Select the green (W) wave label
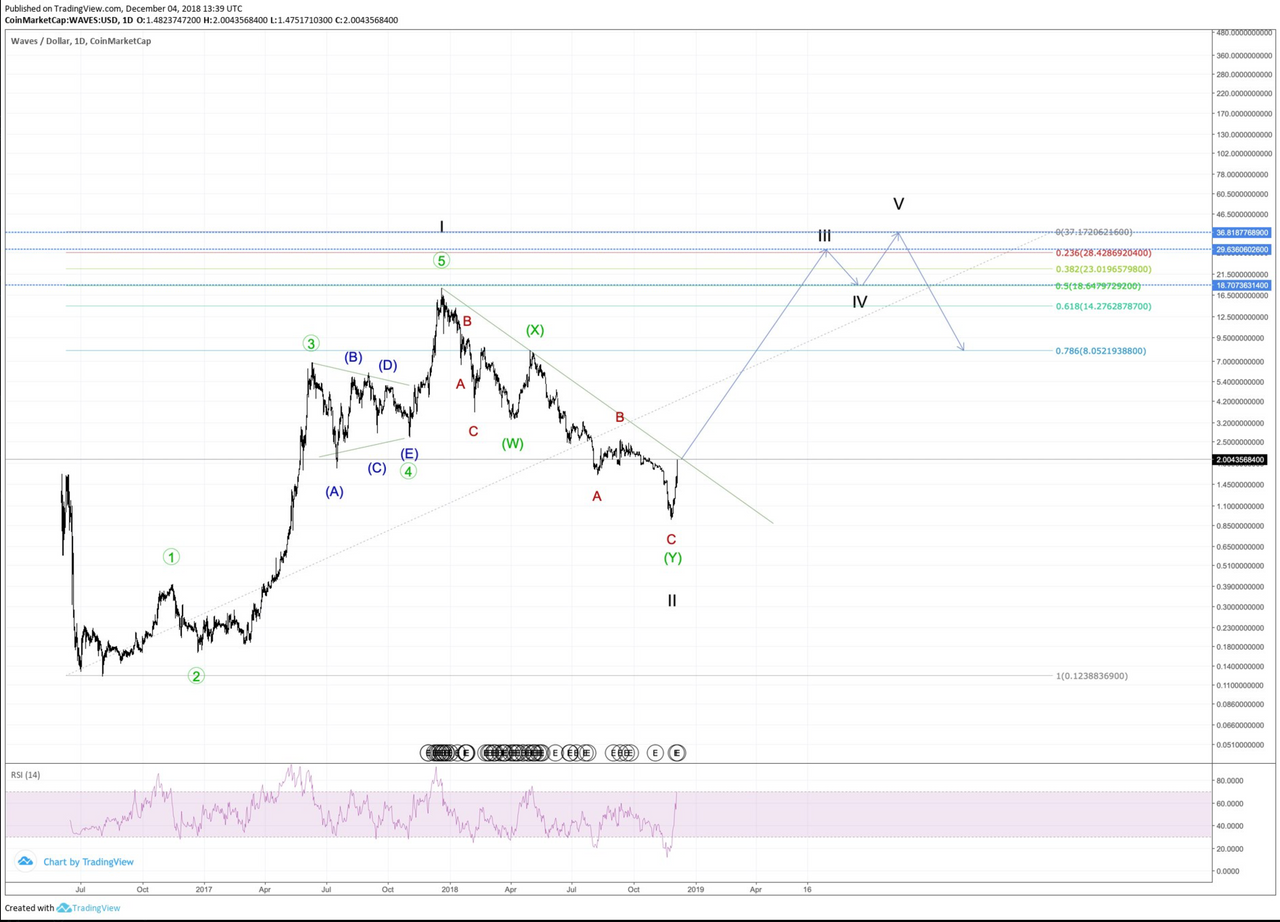Screen dimensions: 1280x922 tap(512, 443)
